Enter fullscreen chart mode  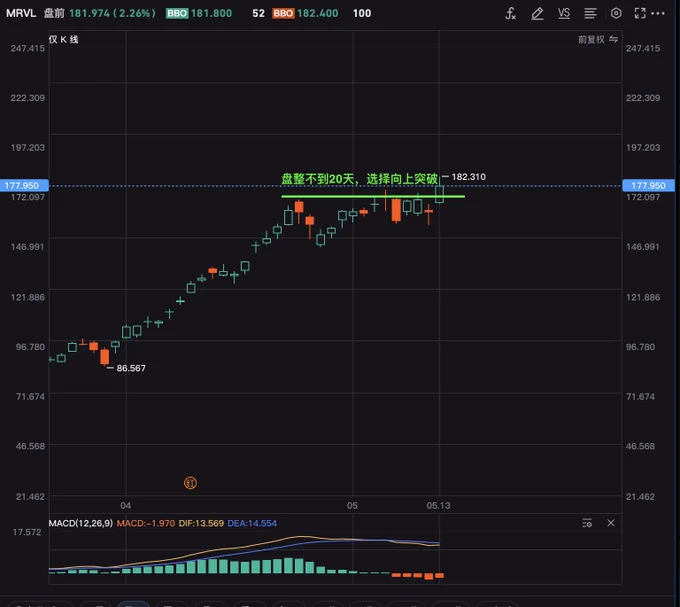(x=640, y=13)
